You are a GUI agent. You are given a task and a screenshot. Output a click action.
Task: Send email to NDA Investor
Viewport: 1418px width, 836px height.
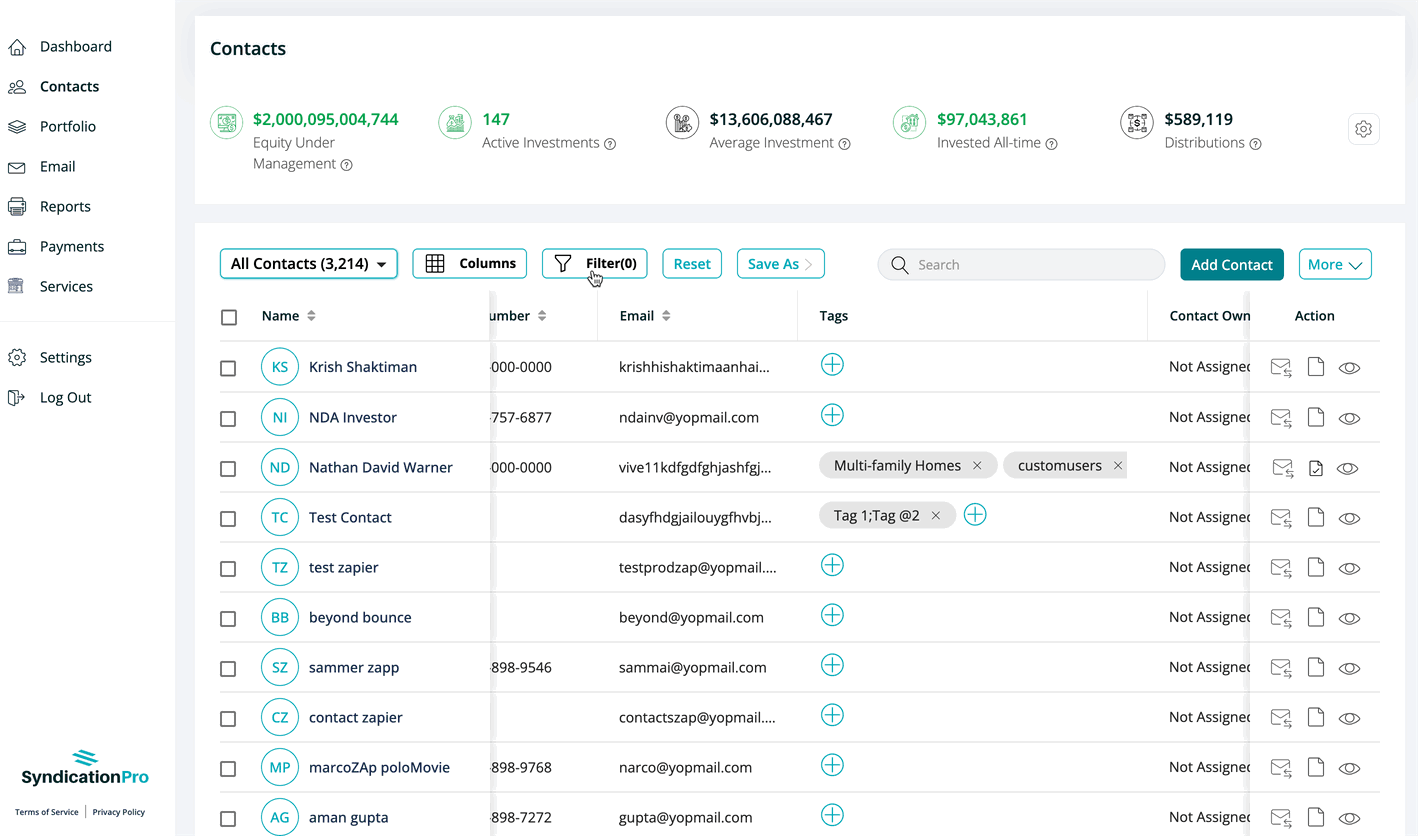tap(1281, 418)
